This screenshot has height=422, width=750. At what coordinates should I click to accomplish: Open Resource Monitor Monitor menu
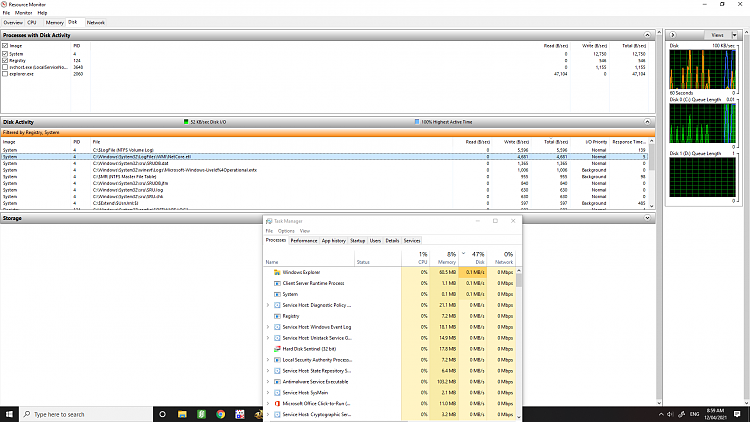click(x=23, y=13)
